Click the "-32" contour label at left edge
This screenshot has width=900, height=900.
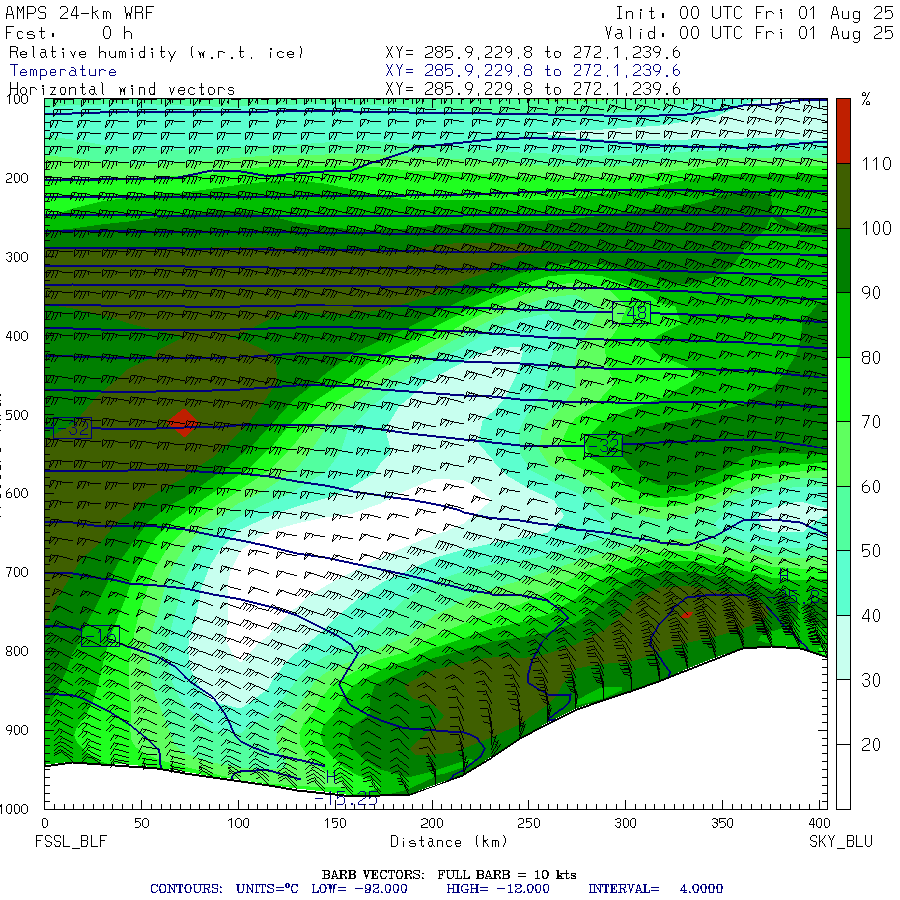click(72, 428)
